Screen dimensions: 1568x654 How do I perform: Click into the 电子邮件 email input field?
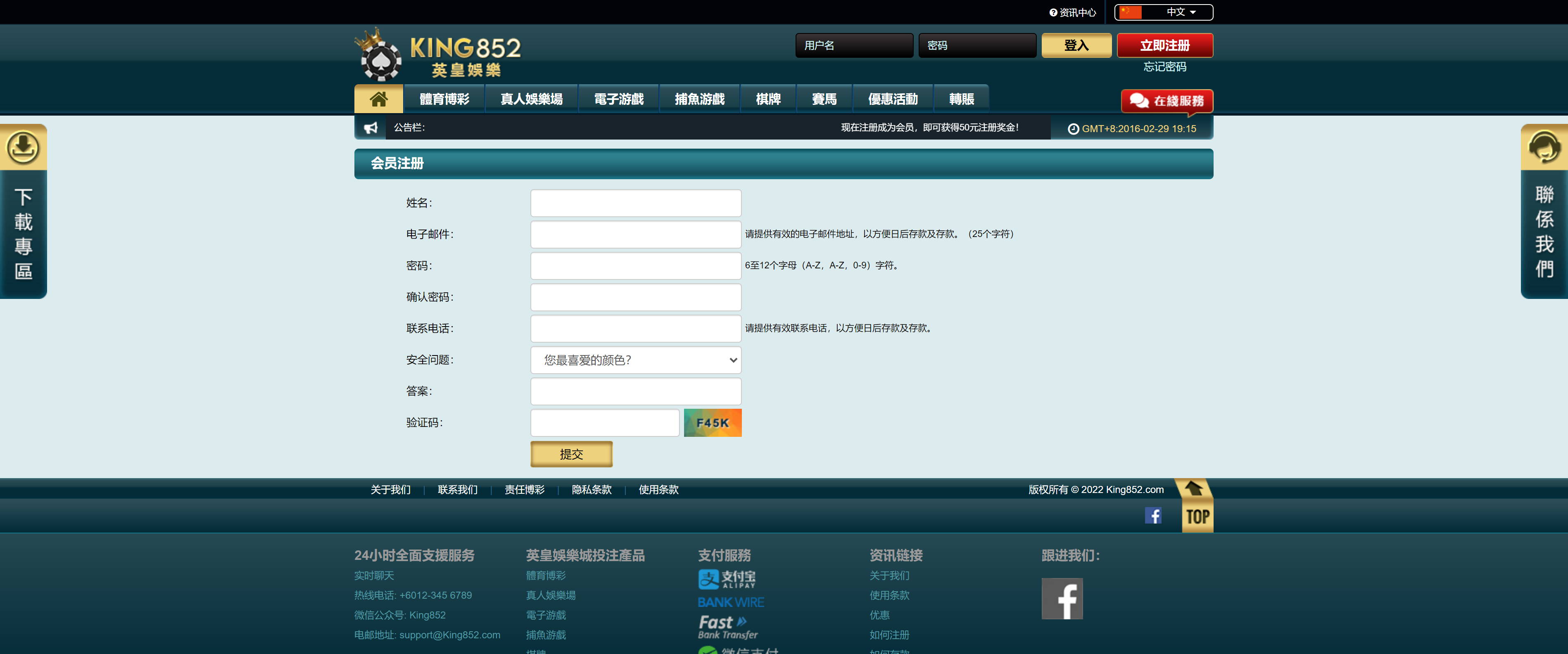pyautogui.click(x=635, y=234)
